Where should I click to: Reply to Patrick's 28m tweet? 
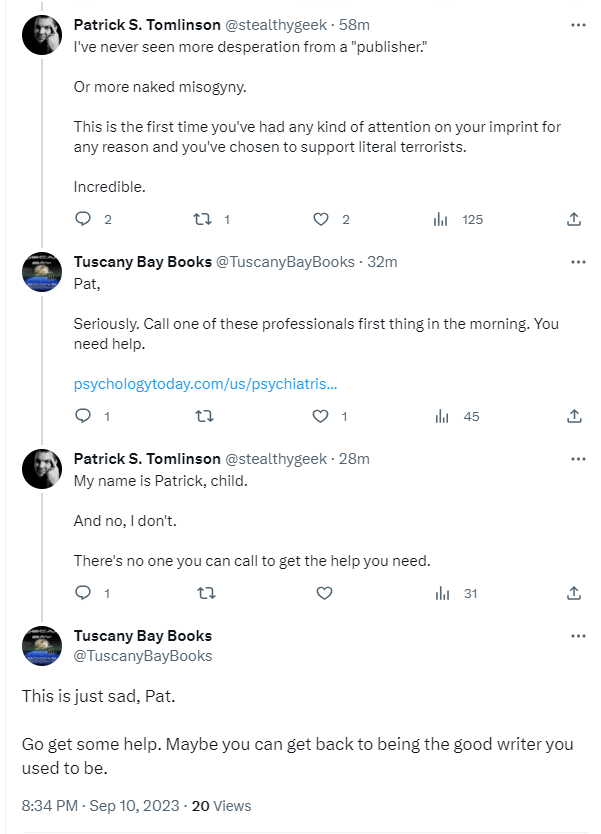[83, 593]
